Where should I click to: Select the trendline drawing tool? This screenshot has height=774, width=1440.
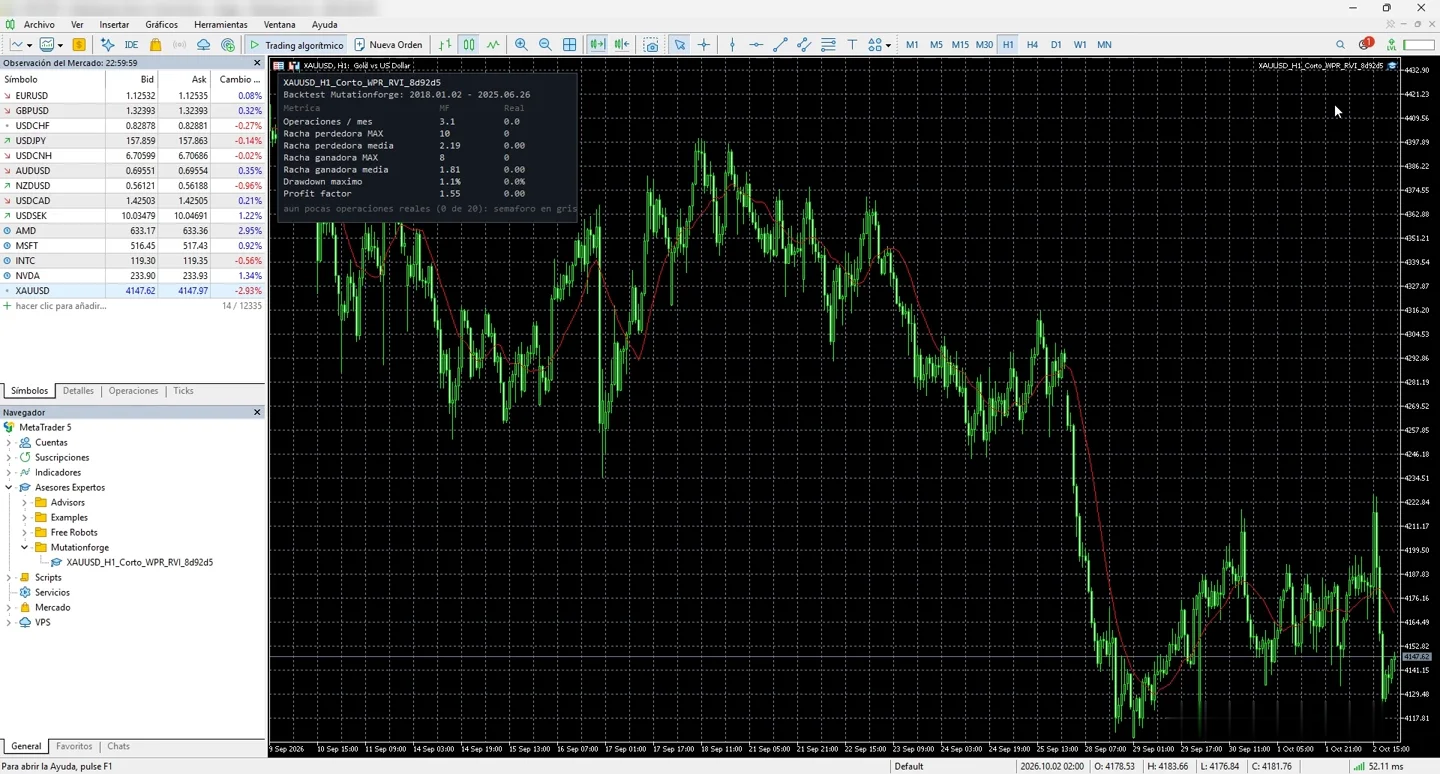(780, 45)
